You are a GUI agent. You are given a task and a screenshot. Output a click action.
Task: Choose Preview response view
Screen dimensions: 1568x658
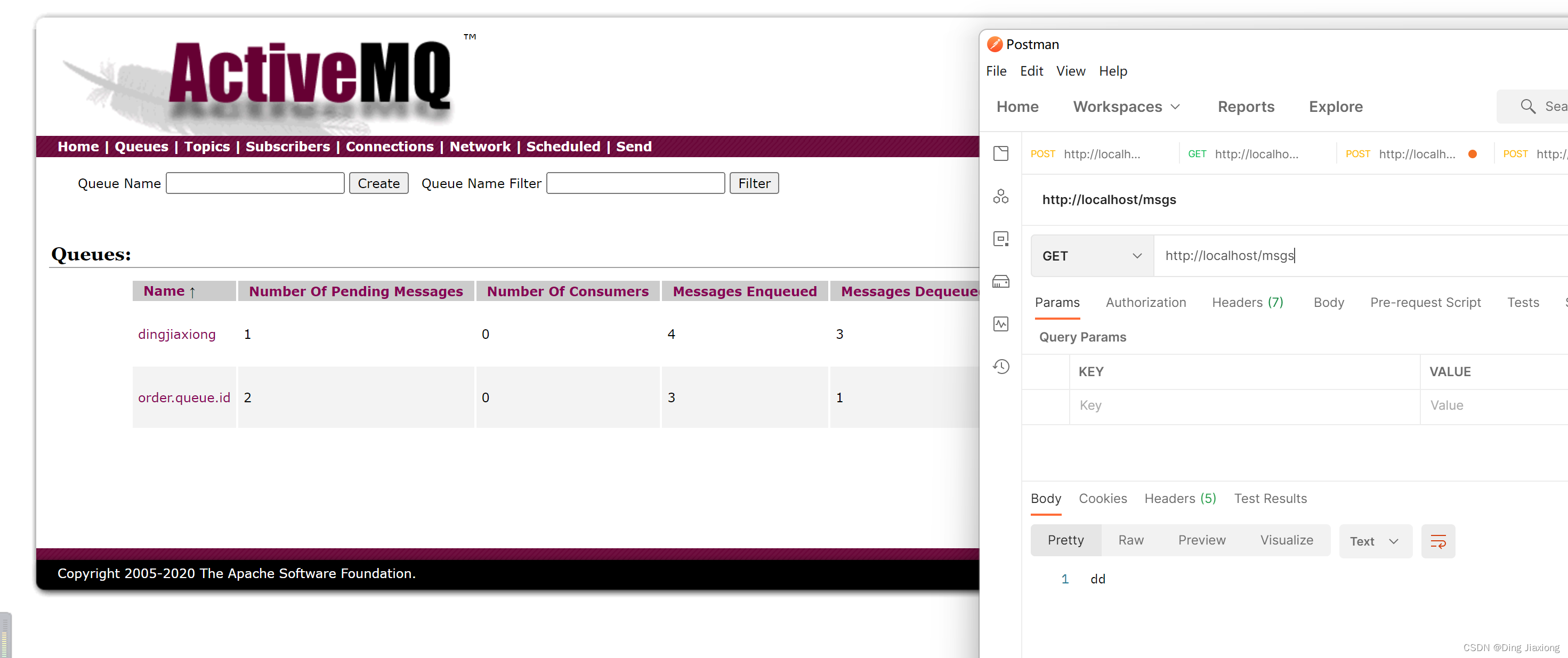(1201, 541)
